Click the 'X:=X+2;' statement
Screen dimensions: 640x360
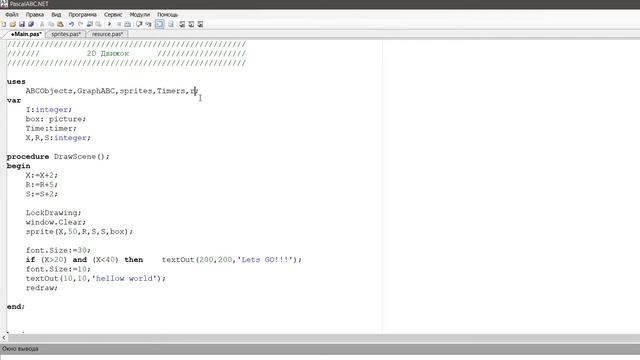[x=42, y=176]
